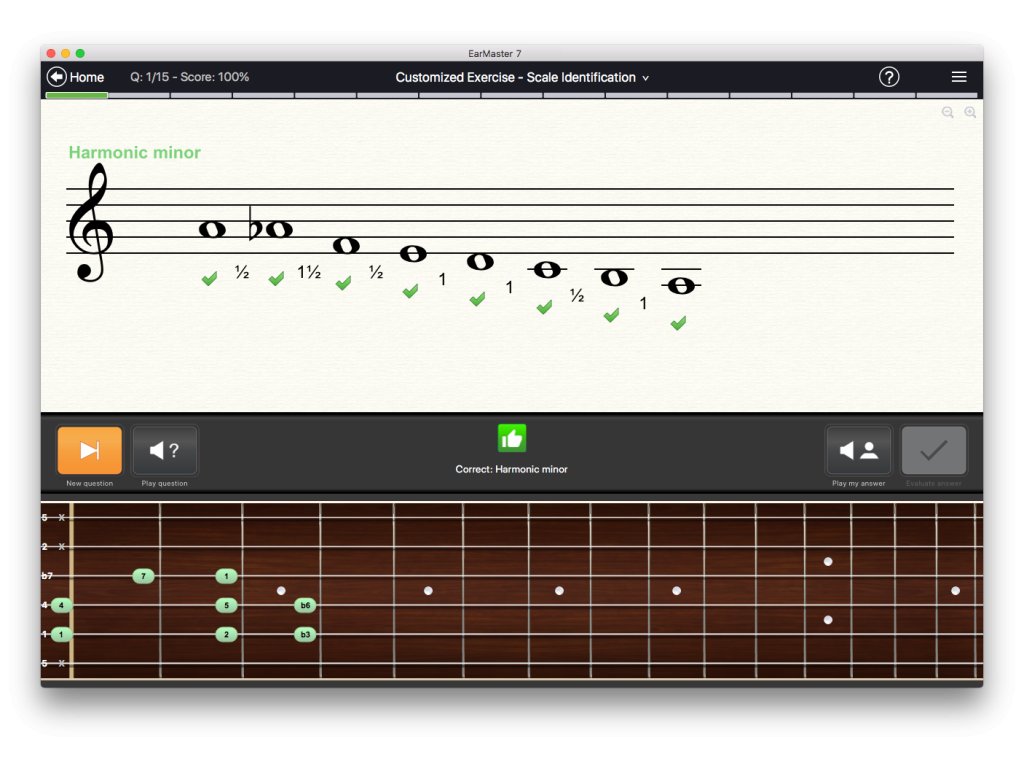The height and width of the screenshot is (768, 1024).
Task: Toggle the 7 note marker on fretboard
Action: [x=143, y=576]
